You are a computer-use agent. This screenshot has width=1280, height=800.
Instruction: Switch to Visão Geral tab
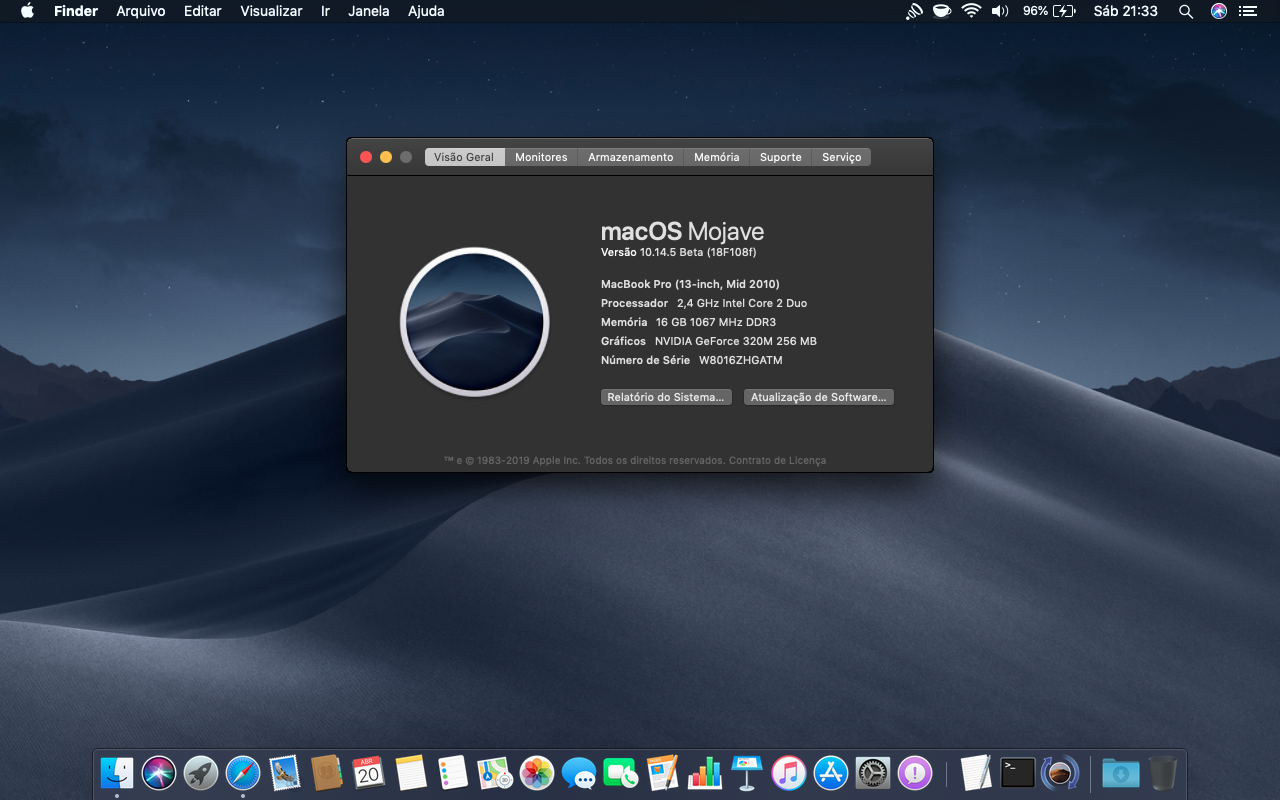tap(464, 157)
